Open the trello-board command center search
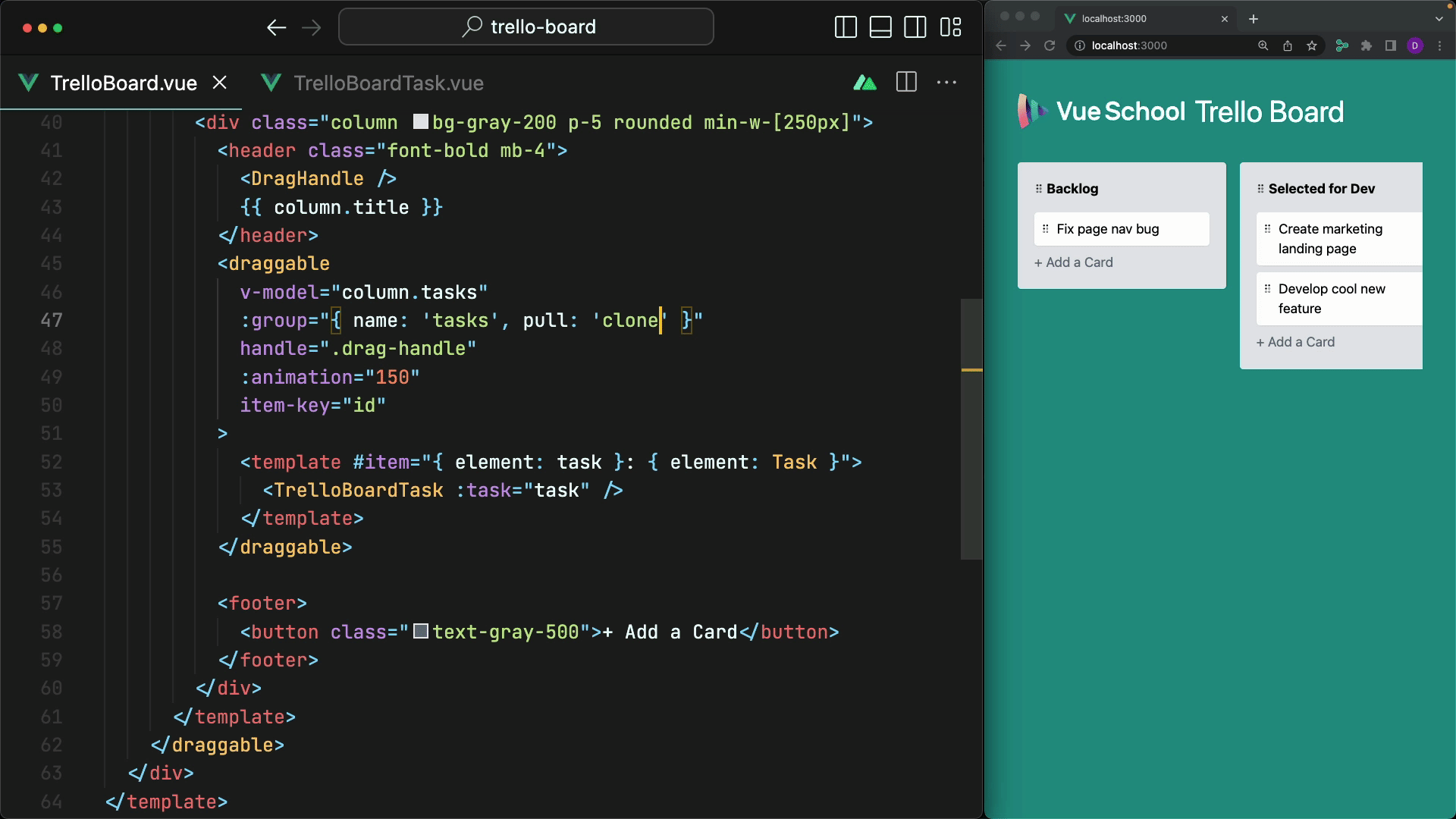 (526, 27)
